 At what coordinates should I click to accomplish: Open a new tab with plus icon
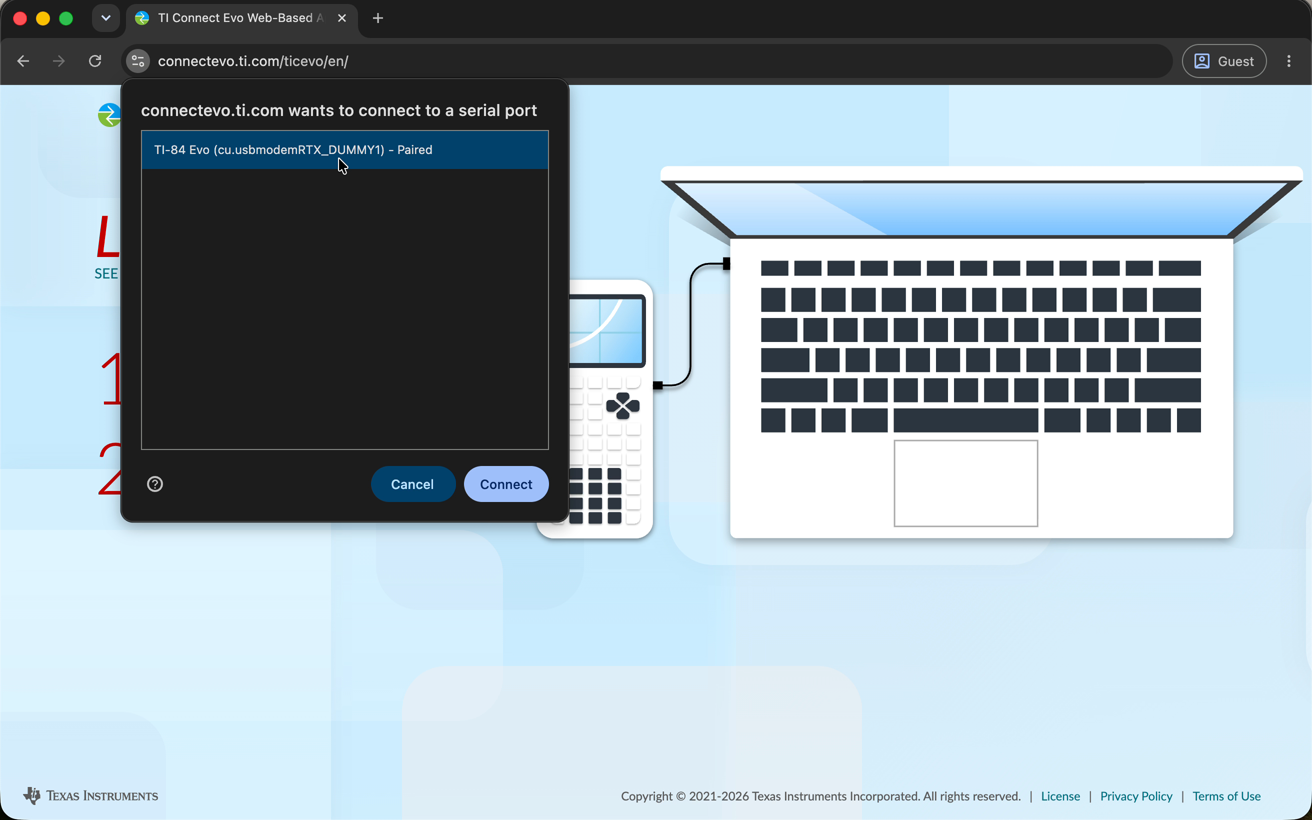click(x=378, y=18)
